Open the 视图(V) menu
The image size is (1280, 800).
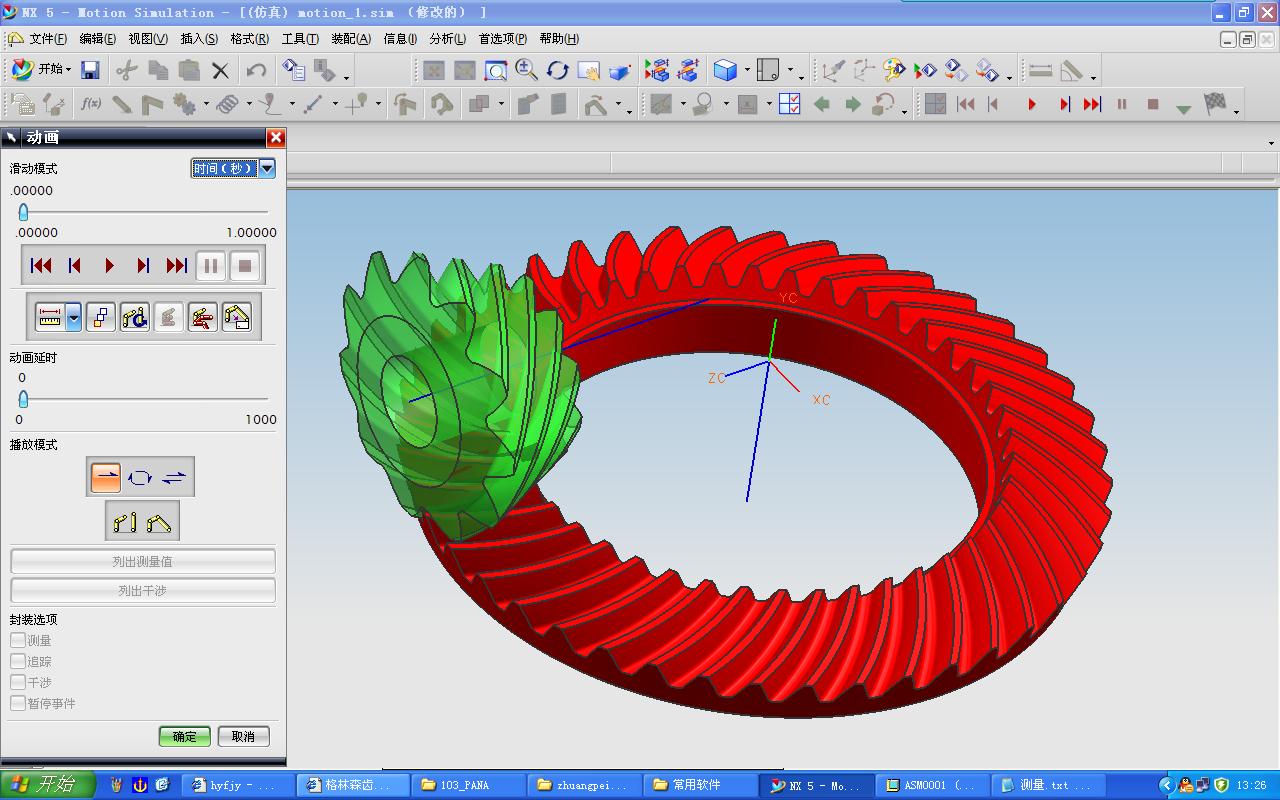click(x=148, y=39)
